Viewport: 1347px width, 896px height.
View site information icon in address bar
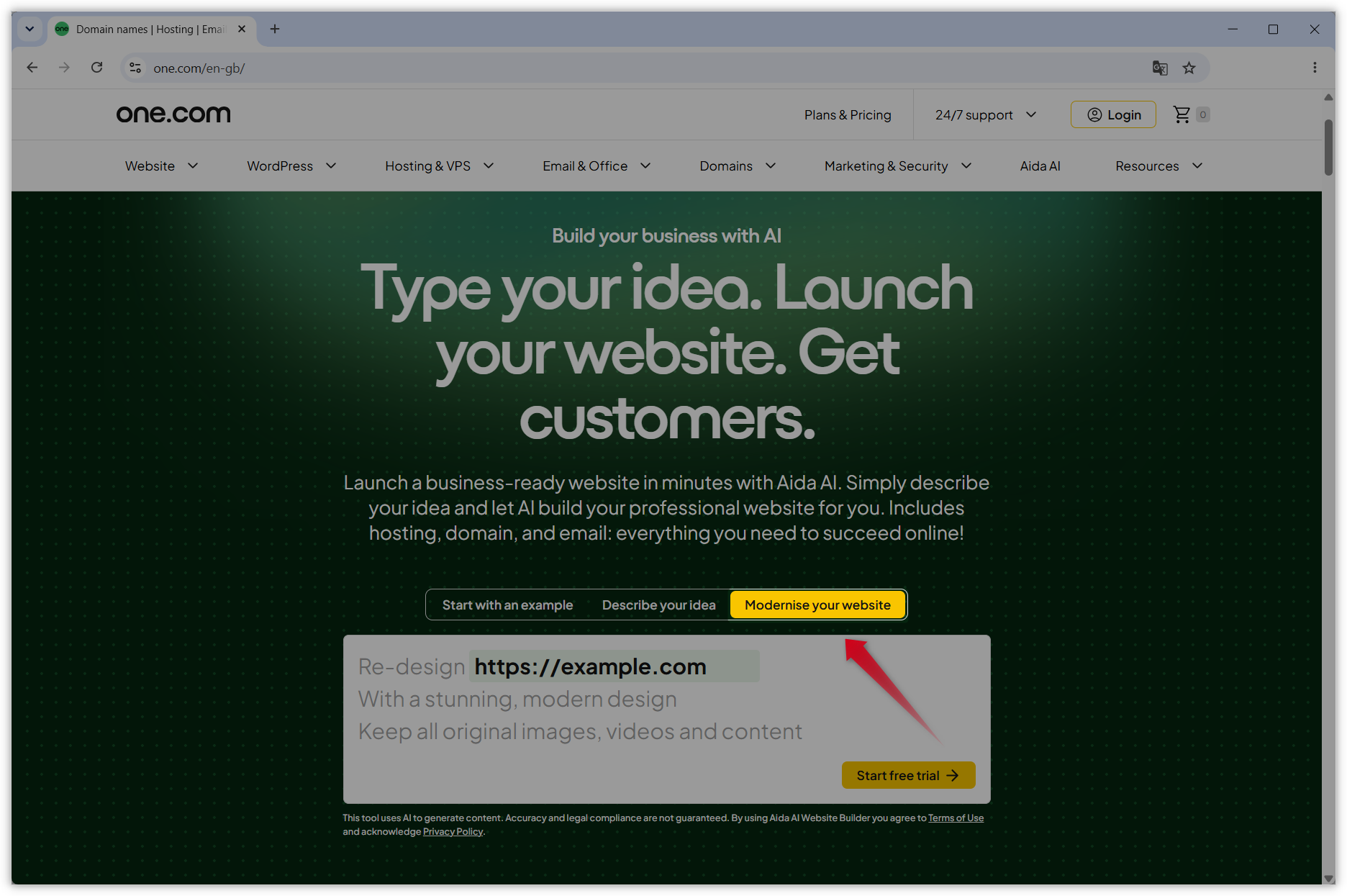[x=135, y=68]
